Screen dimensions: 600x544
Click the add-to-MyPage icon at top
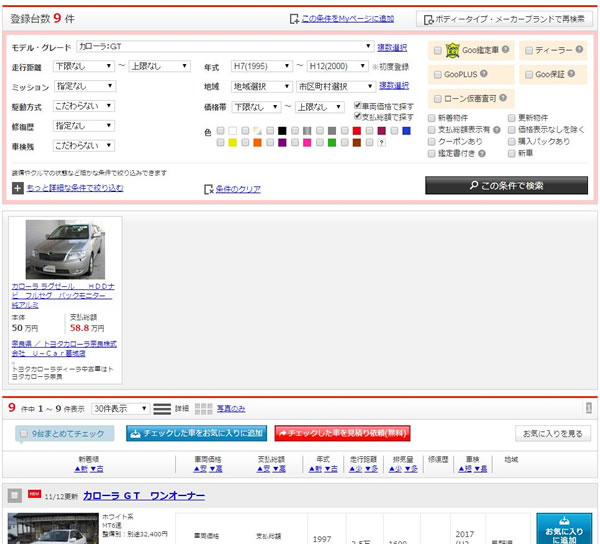tap(294, 19)
